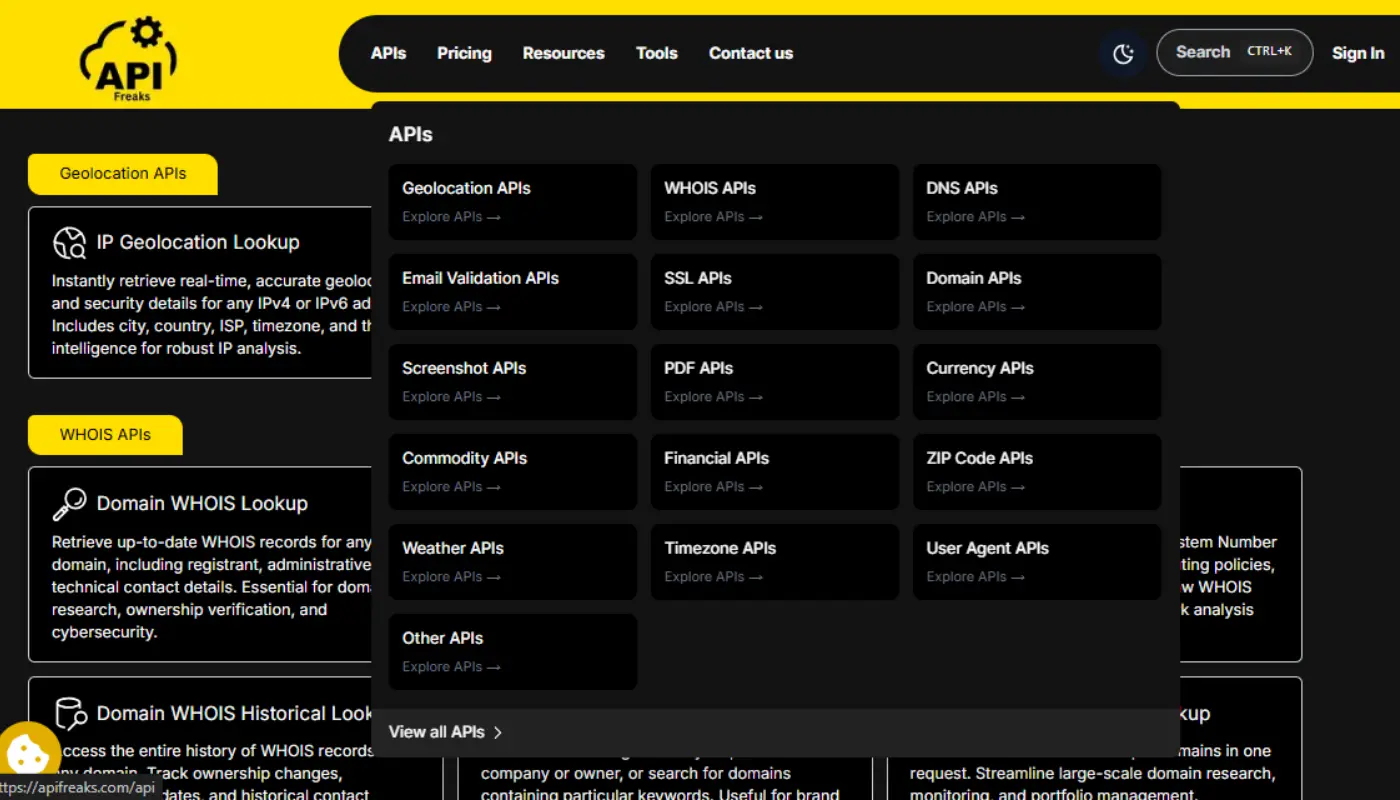The image size is (1400, 800).
Task: Open Timezone APIs card
Action: 775,562
